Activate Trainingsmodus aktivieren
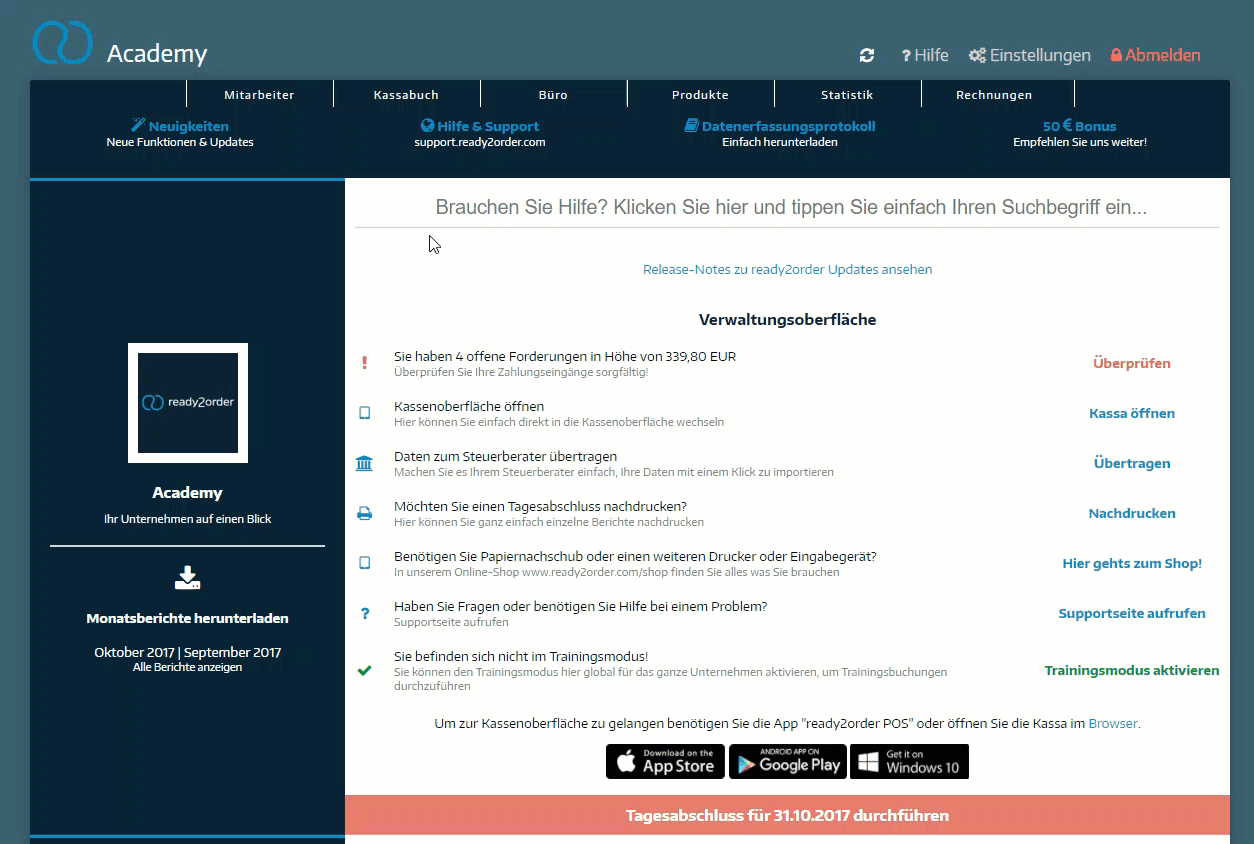This screenshot has height=844, width=1254. 1132,670
